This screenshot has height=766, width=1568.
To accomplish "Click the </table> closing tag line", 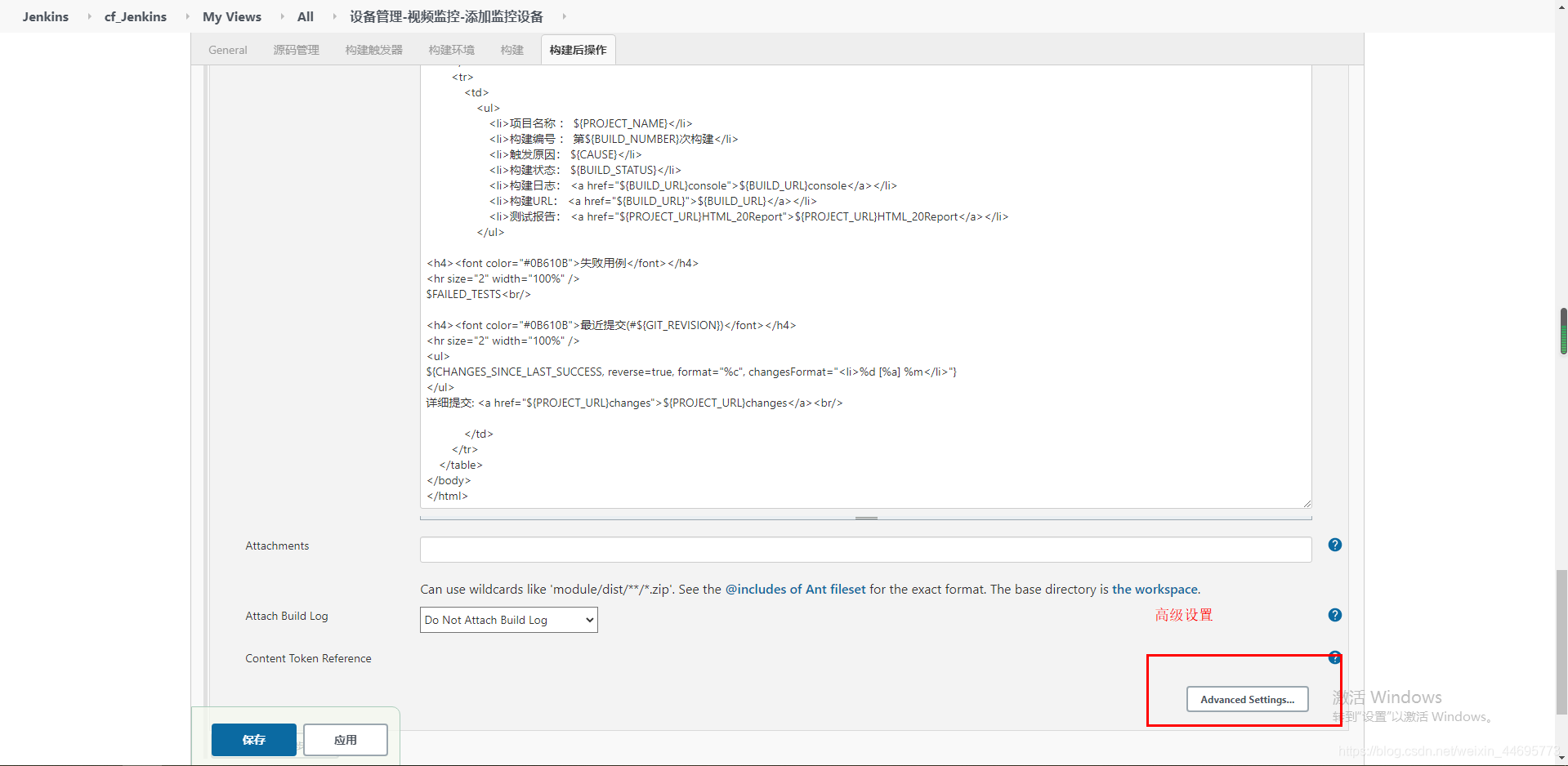I will click(461, 465).
